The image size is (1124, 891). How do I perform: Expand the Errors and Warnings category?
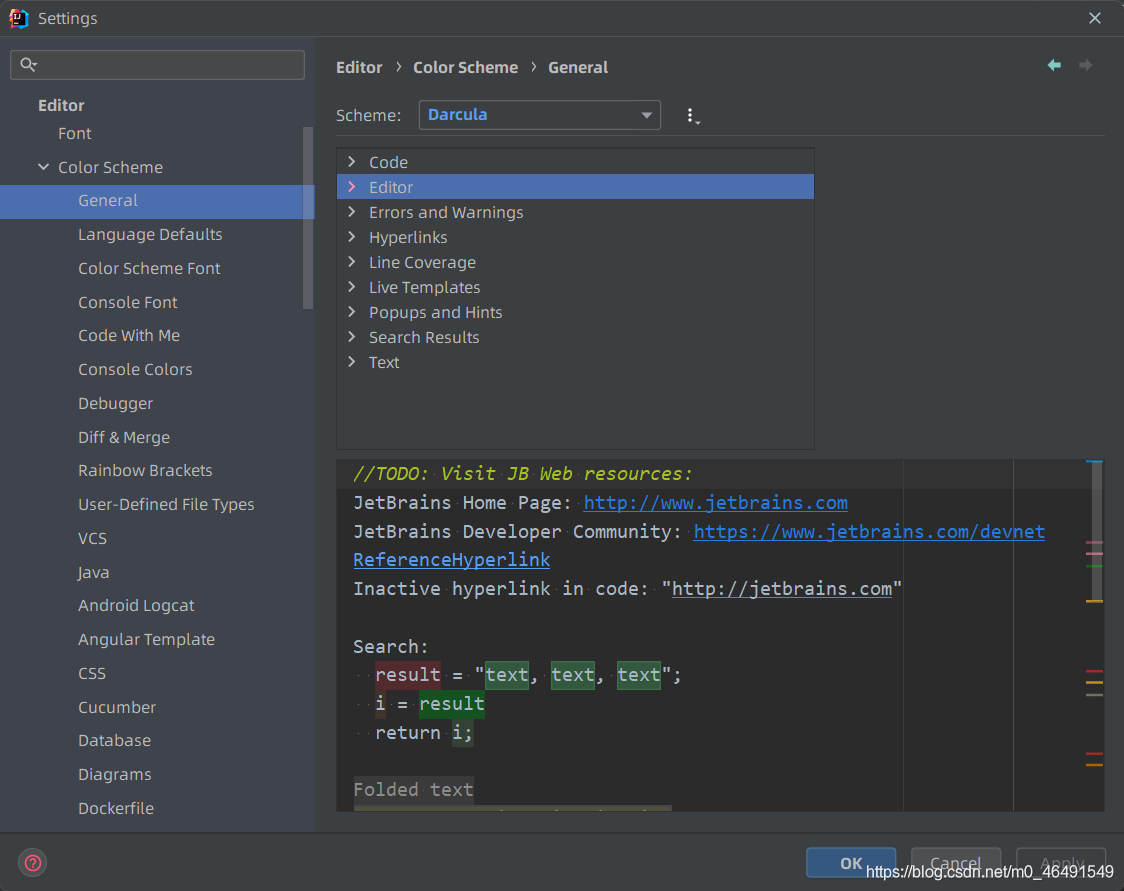click(x=351, y=212)
